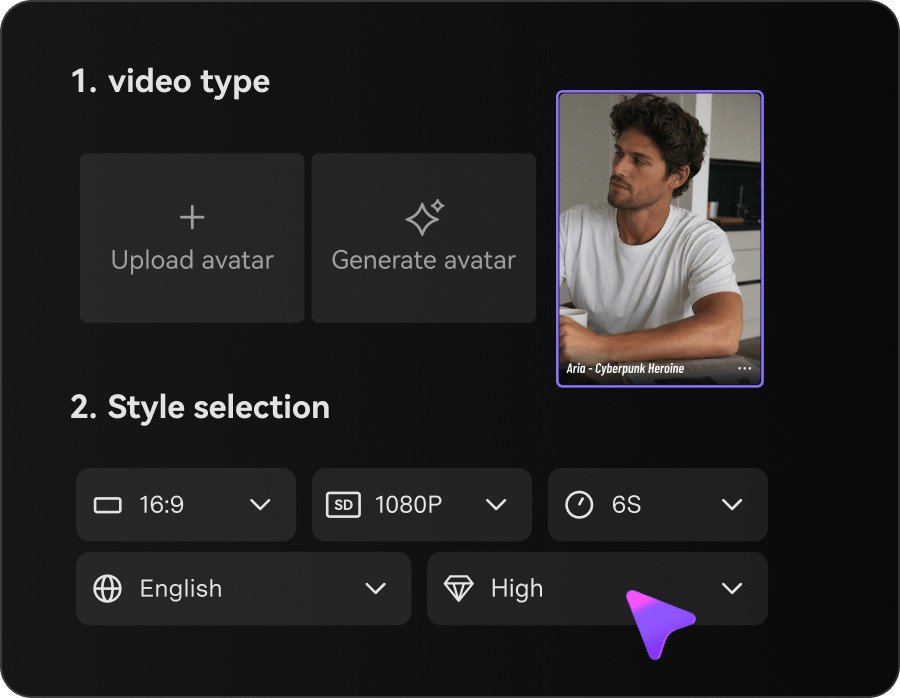The image size is (900, 698).
Task: Click the aspect ratio rectangle icon
Action: click(107, 505)
